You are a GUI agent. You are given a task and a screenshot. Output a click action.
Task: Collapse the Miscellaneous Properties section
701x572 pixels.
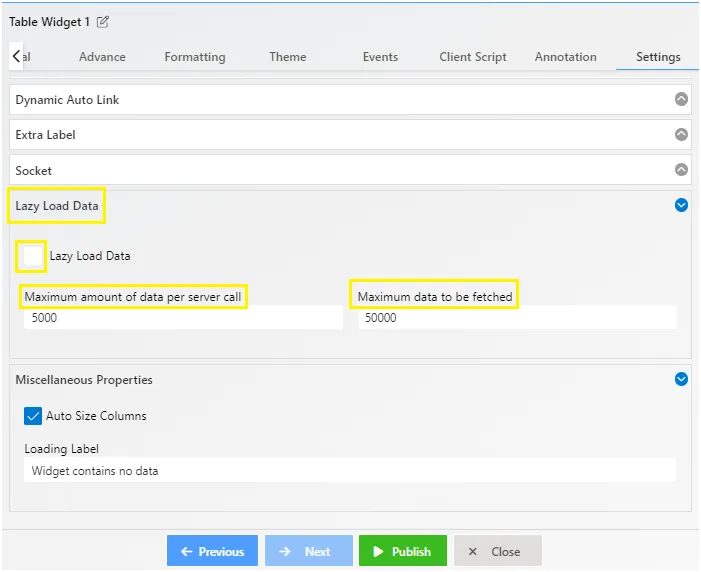[x=681, y=379]
